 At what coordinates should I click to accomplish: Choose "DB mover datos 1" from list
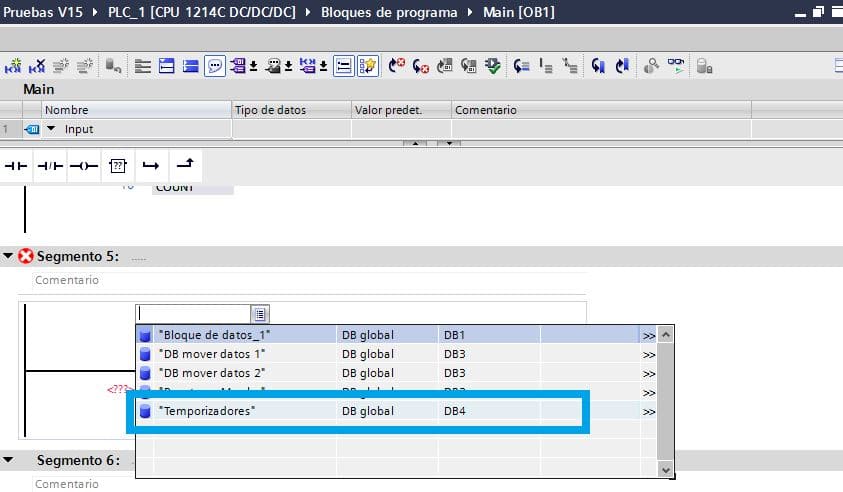click(x=212, y=354)
